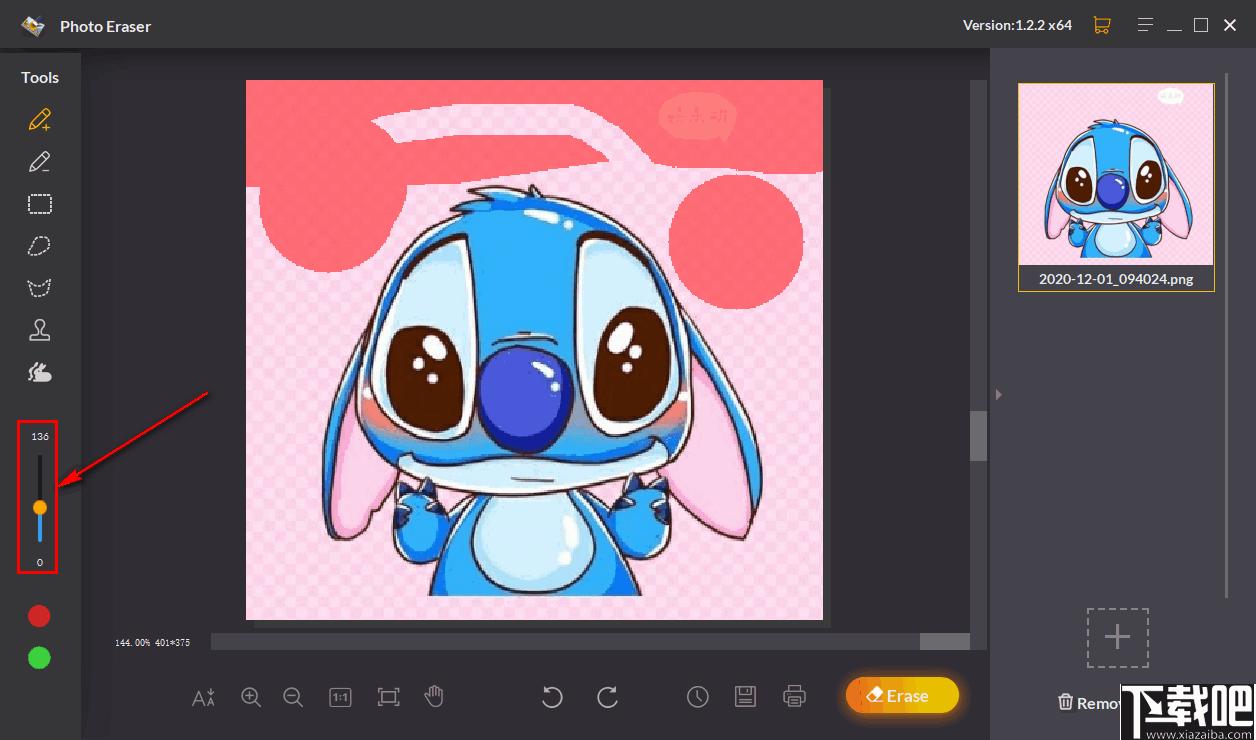The image size is (1256, 740).
Task: Click the 2020-12-01_094024.png file name
Action: click(x=1116, y=279)
